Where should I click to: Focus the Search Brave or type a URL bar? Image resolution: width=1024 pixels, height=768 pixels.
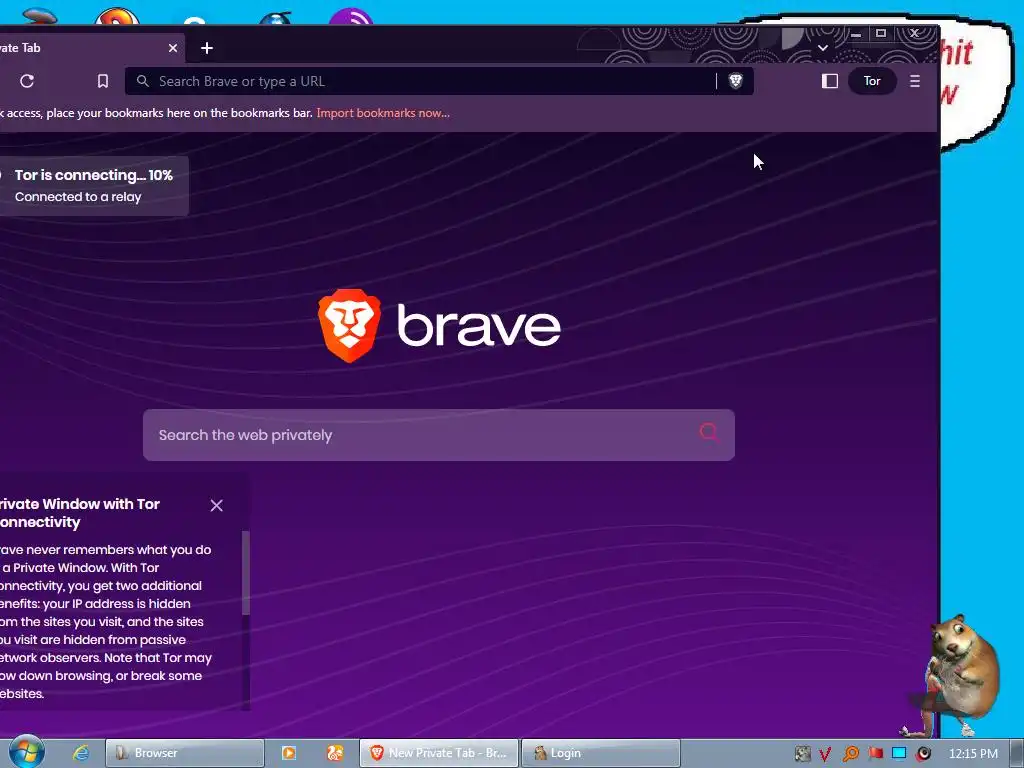pyautogui.click(x=439, y=81)
